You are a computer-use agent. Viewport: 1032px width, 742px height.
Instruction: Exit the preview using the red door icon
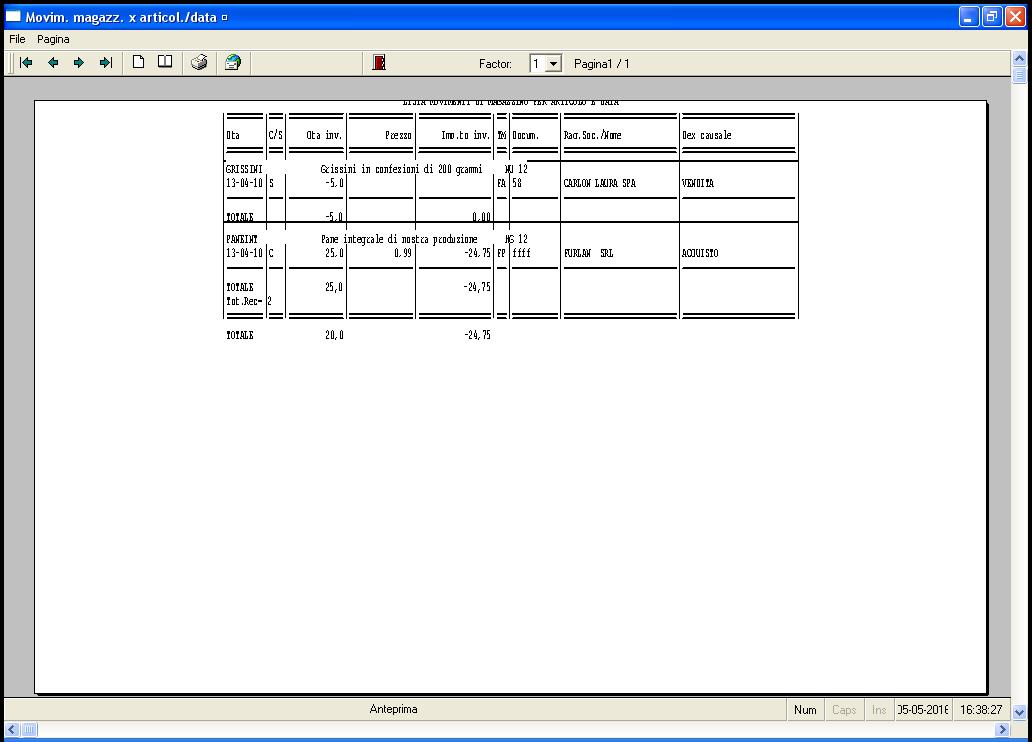coord(379,63)
